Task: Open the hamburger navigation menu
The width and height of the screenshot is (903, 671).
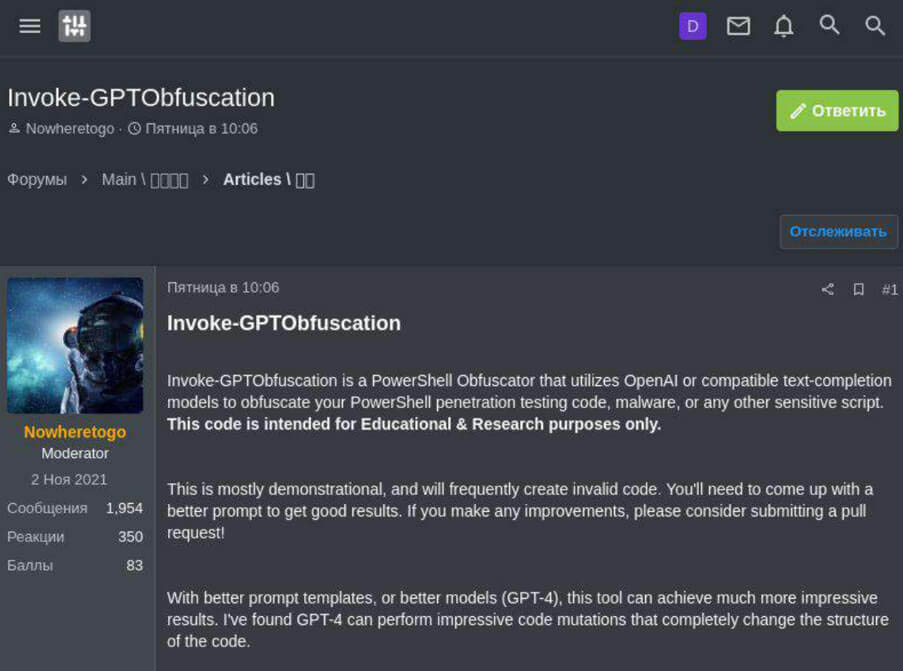Action: [30, 26]
